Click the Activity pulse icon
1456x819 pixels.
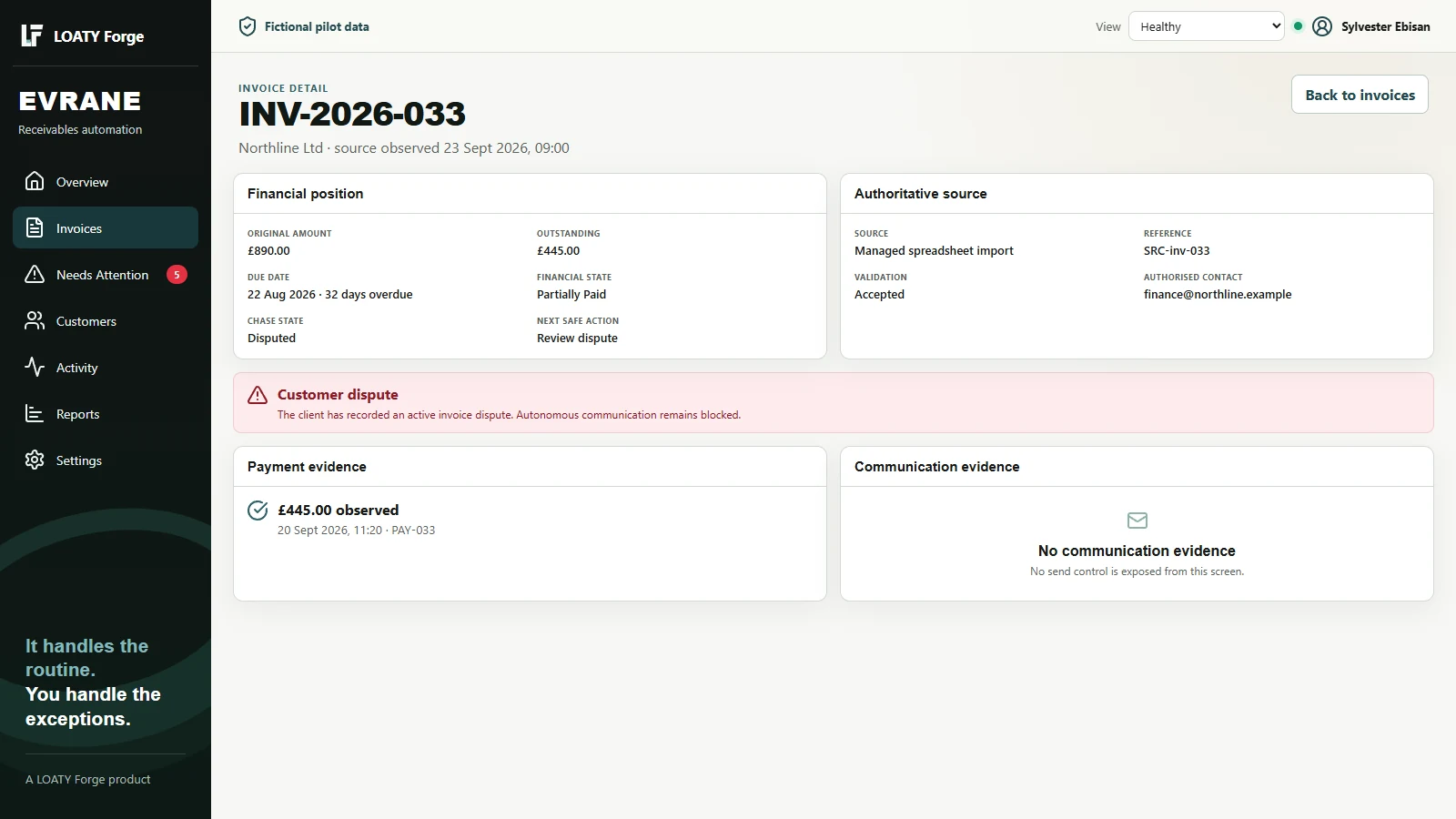click(35, 367)
